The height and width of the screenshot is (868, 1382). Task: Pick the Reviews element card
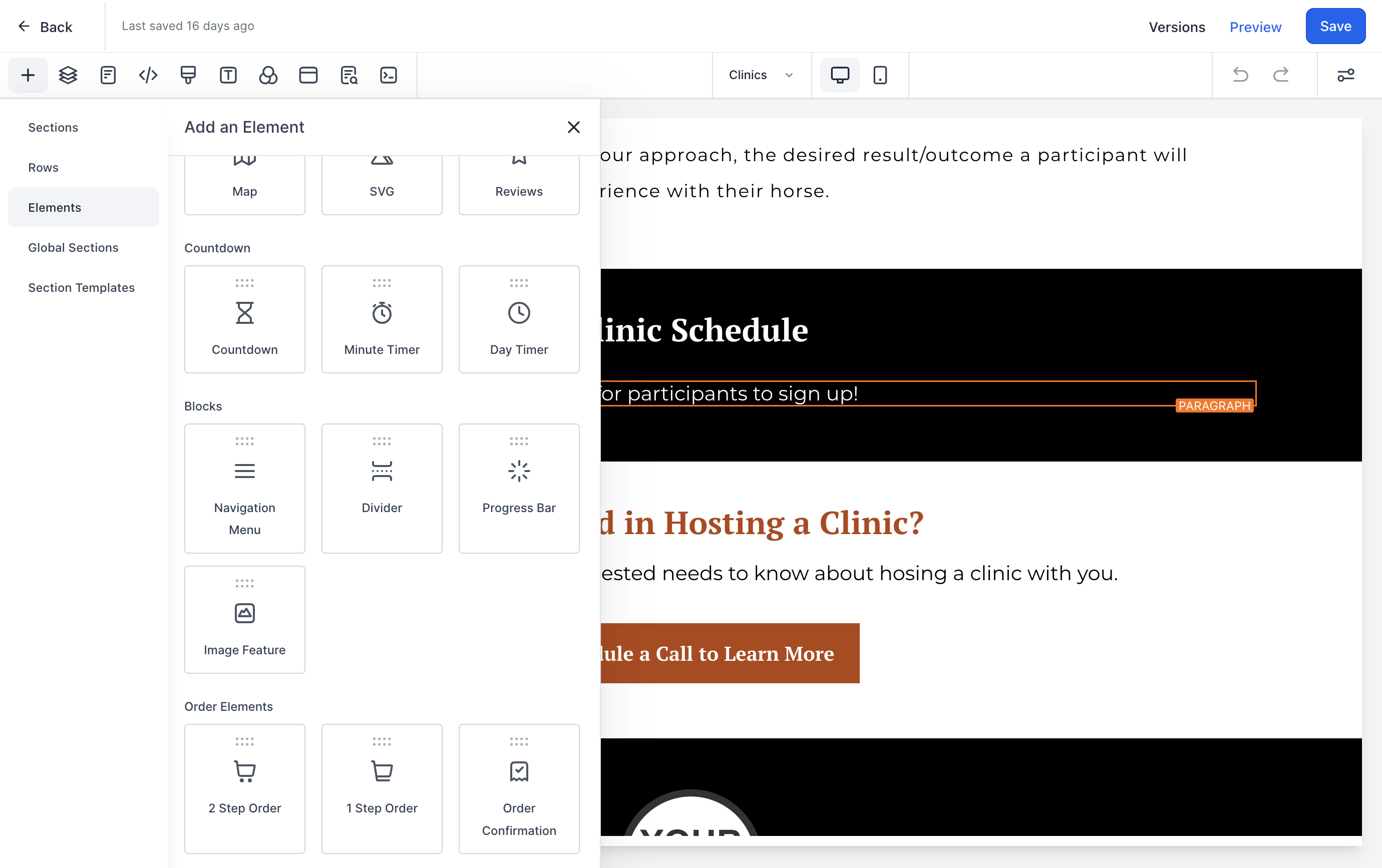tap(519, 185)
